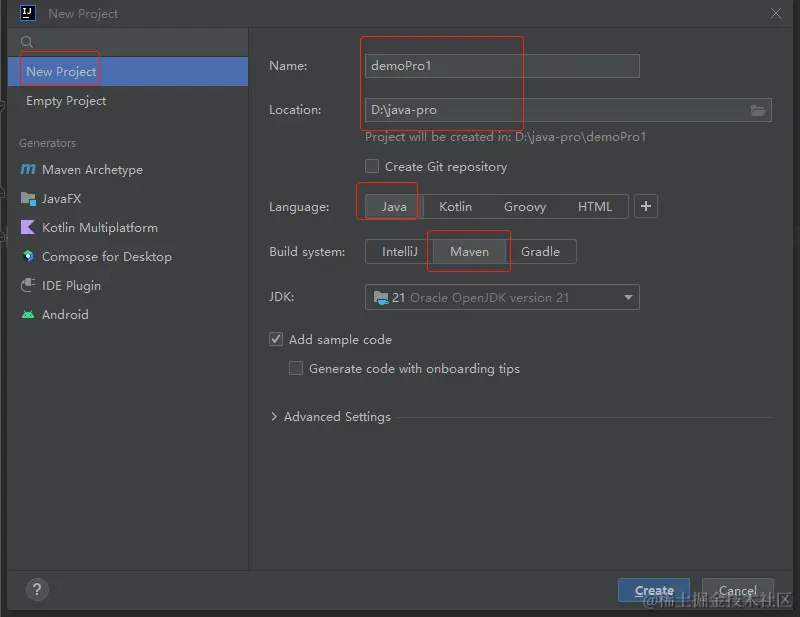Select Kotlin Multiplatform generator

[128, 228]
